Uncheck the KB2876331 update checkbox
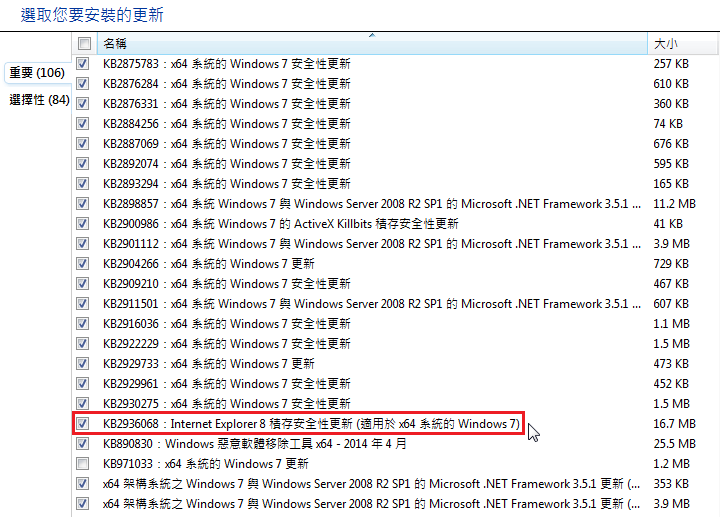Viewport: 720px width, 517px height. pos(83,103)
